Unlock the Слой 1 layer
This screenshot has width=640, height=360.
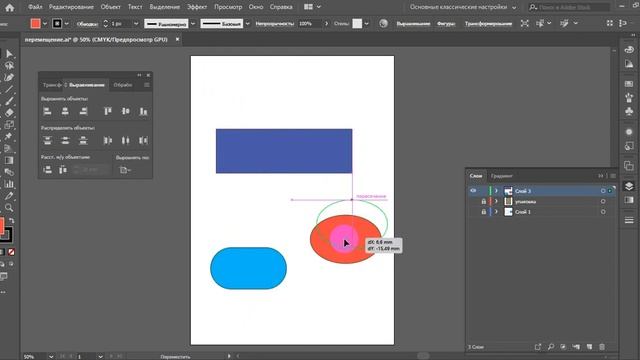(484, 212)
